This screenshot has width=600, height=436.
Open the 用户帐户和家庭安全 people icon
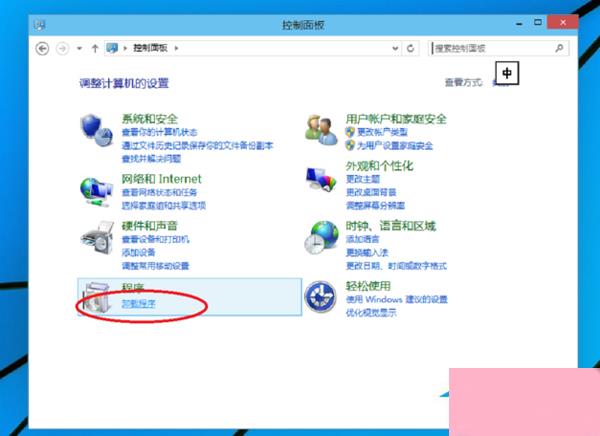tap(321, 130)
